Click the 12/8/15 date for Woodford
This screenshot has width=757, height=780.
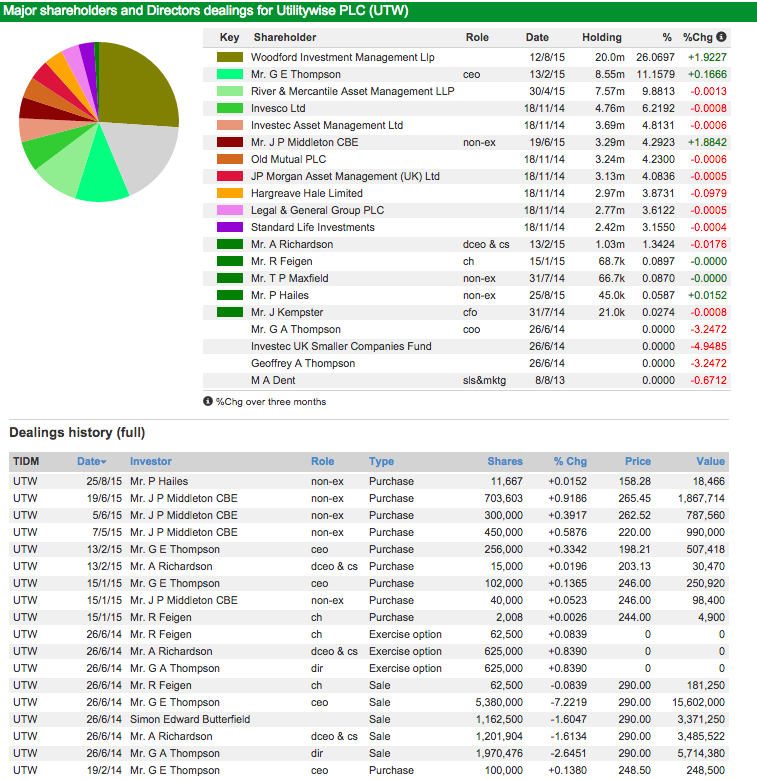tap(547, 57)
